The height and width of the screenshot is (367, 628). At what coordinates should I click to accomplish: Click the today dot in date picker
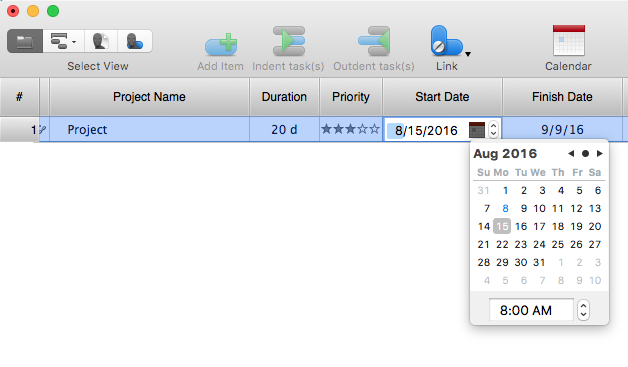585,153
